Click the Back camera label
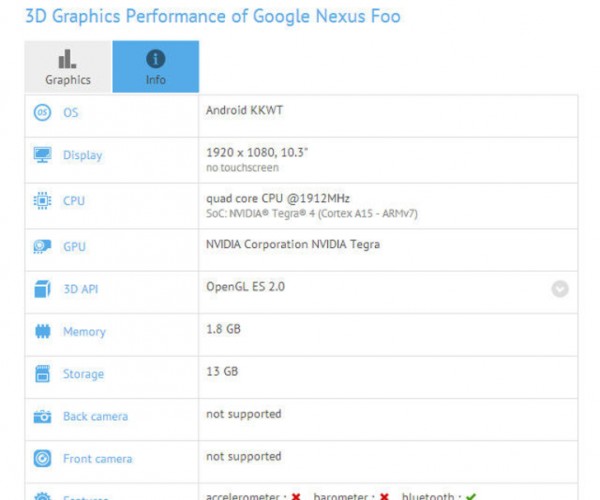600x500 pixels. click(x=96, y=416)
